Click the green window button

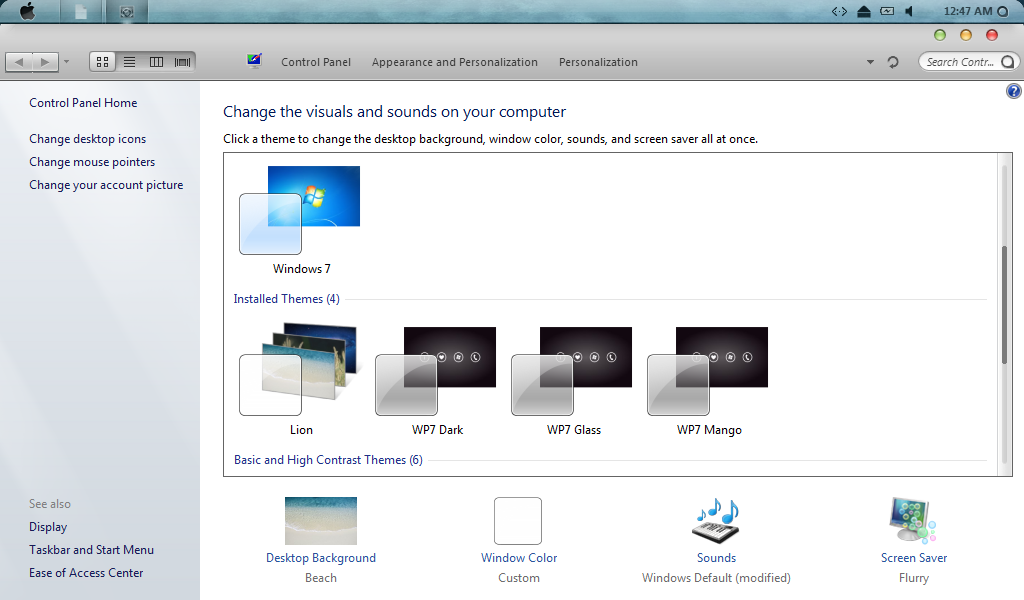coord(940,35)
